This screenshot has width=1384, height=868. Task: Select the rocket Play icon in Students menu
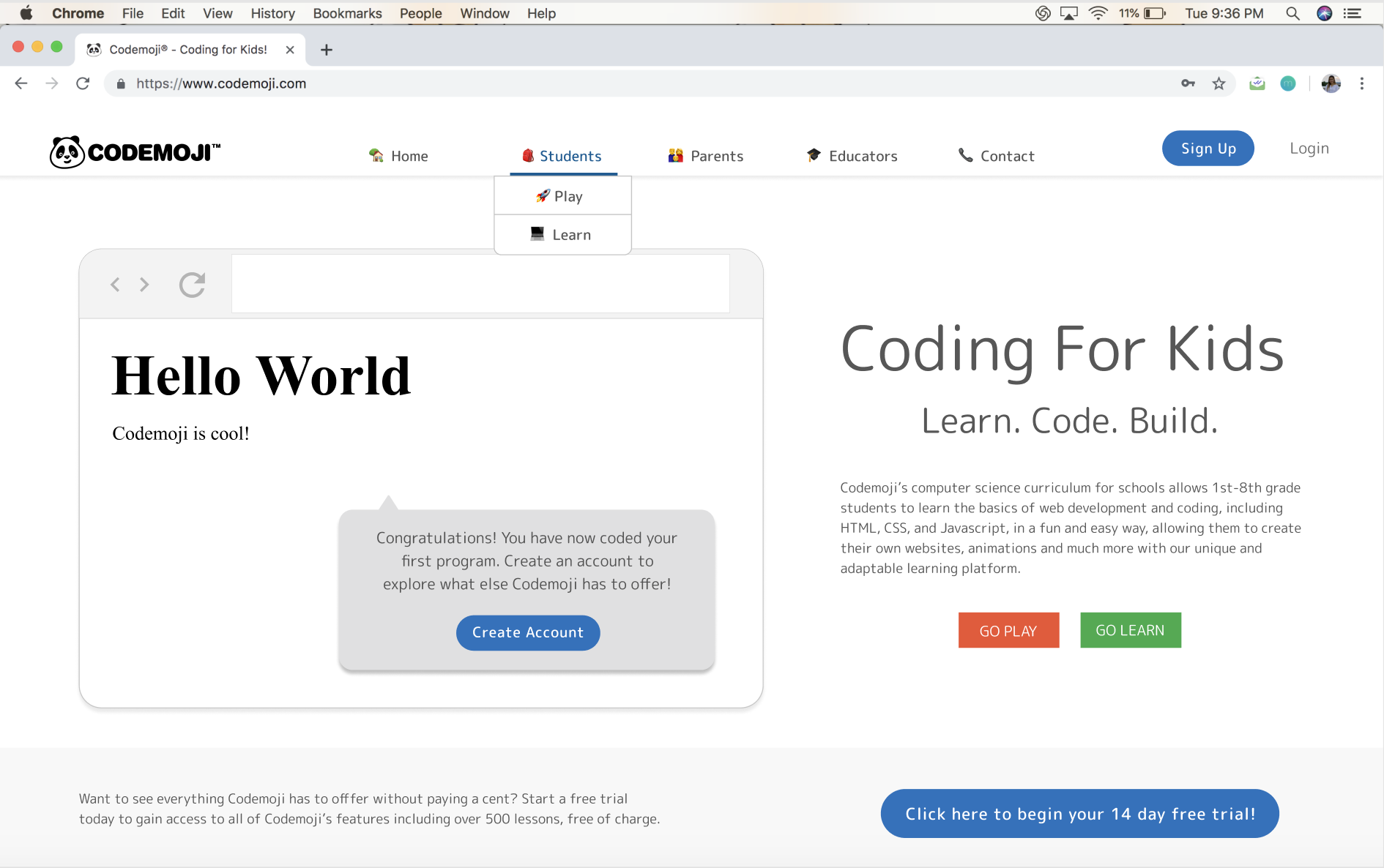click(x=543, y=195)
